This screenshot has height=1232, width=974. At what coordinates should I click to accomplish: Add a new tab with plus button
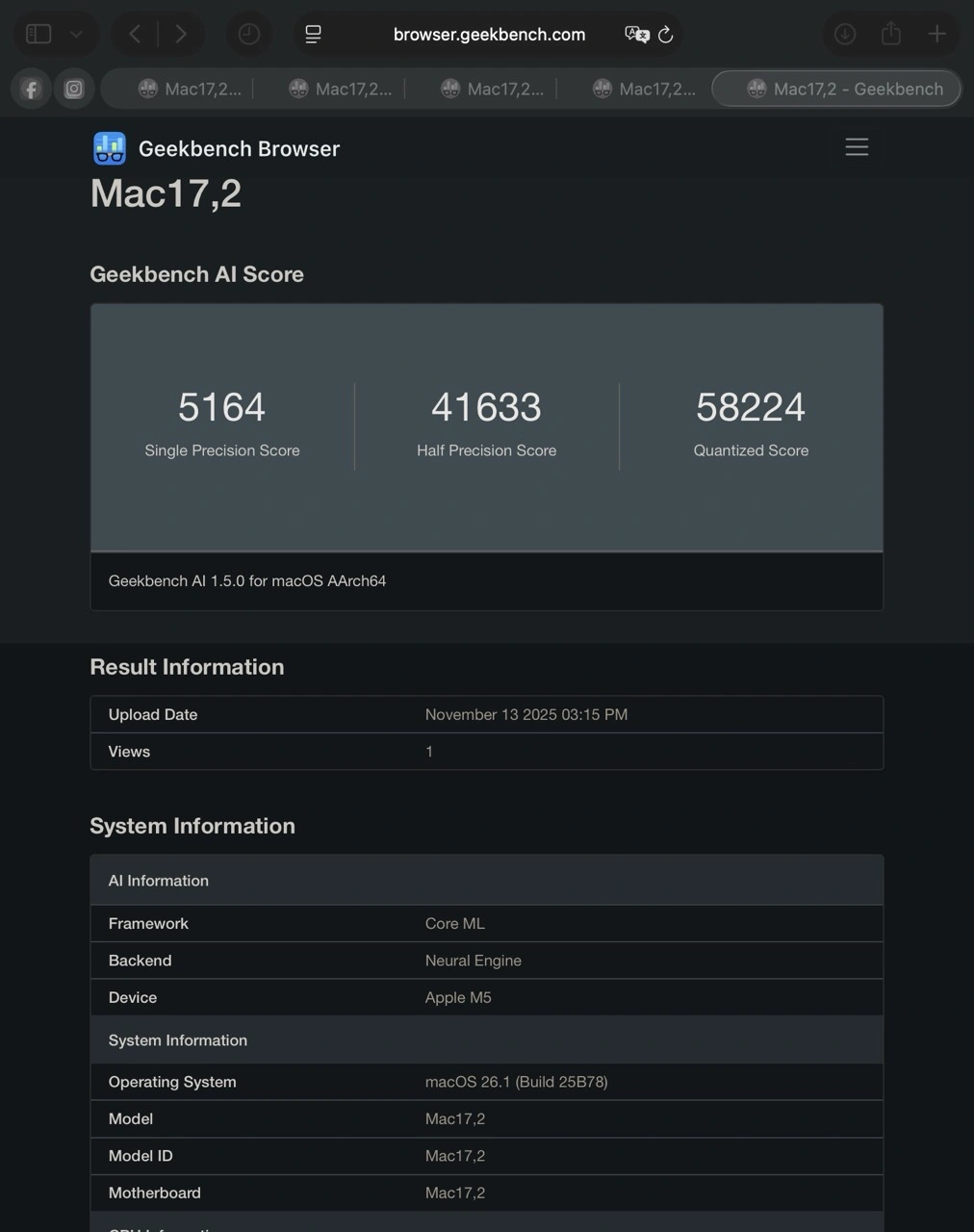[x=936, y=35]
